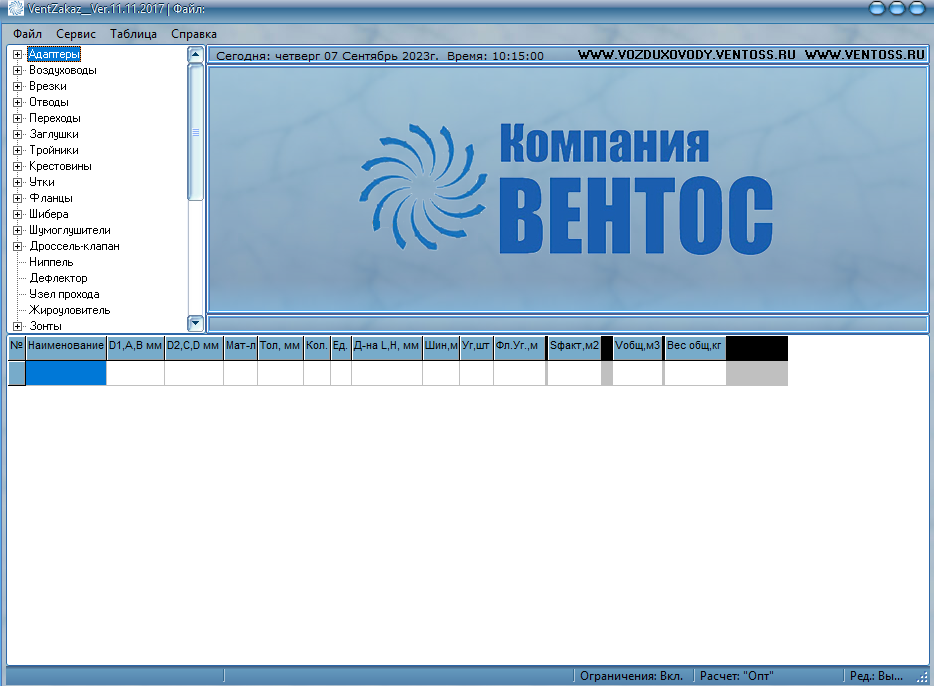Expand the Врезки tree node

(17, 86)
